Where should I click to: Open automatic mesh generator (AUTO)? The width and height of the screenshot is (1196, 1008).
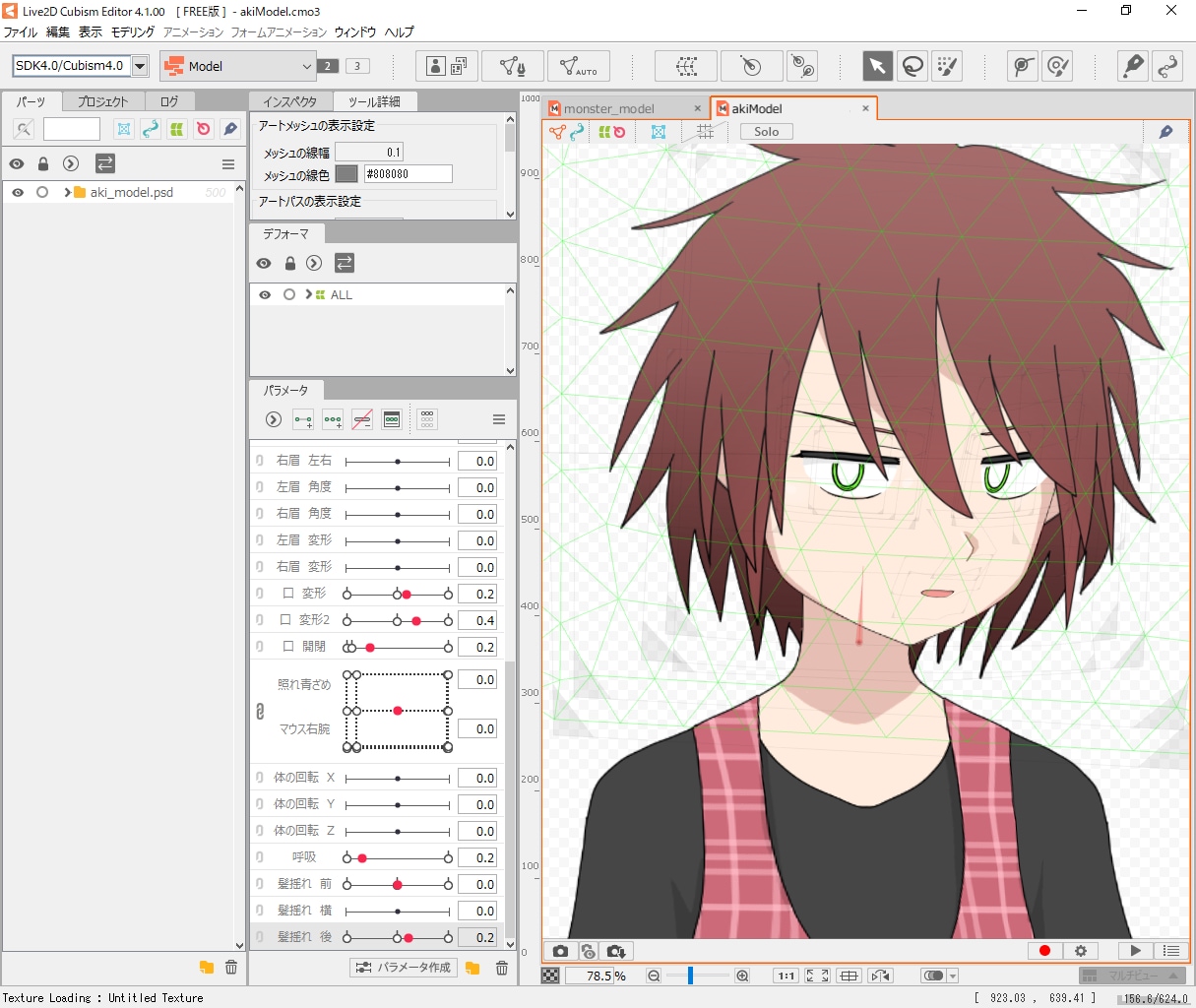(x=579, y=66)
